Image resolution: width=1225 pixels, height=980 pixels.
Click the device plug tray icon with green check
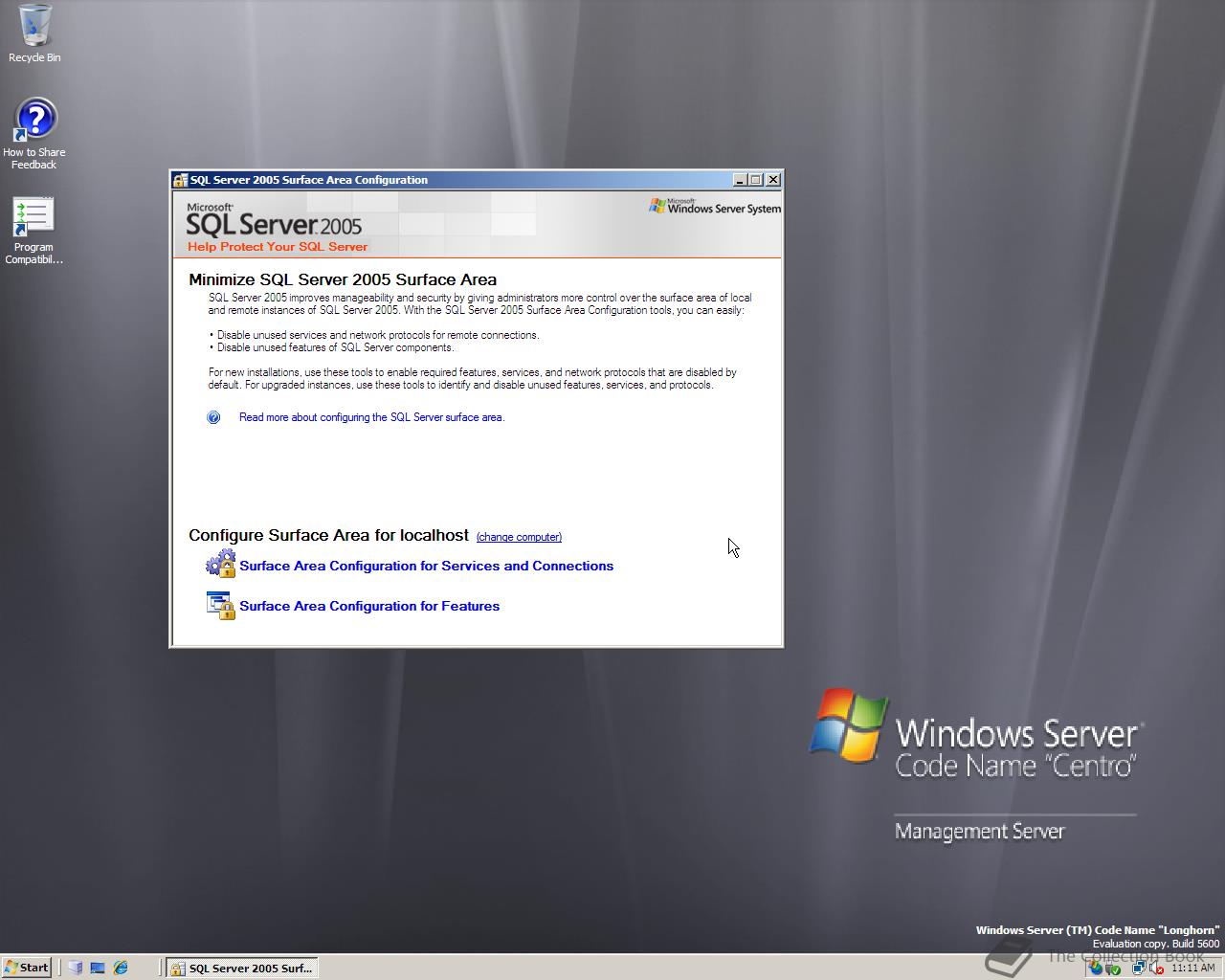point(1113,969)
